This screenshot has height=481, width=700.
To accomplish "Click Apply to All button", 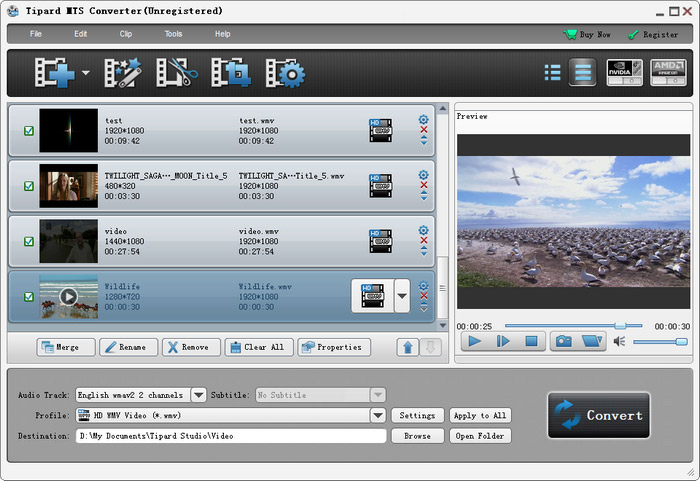I will pos(480,415).
